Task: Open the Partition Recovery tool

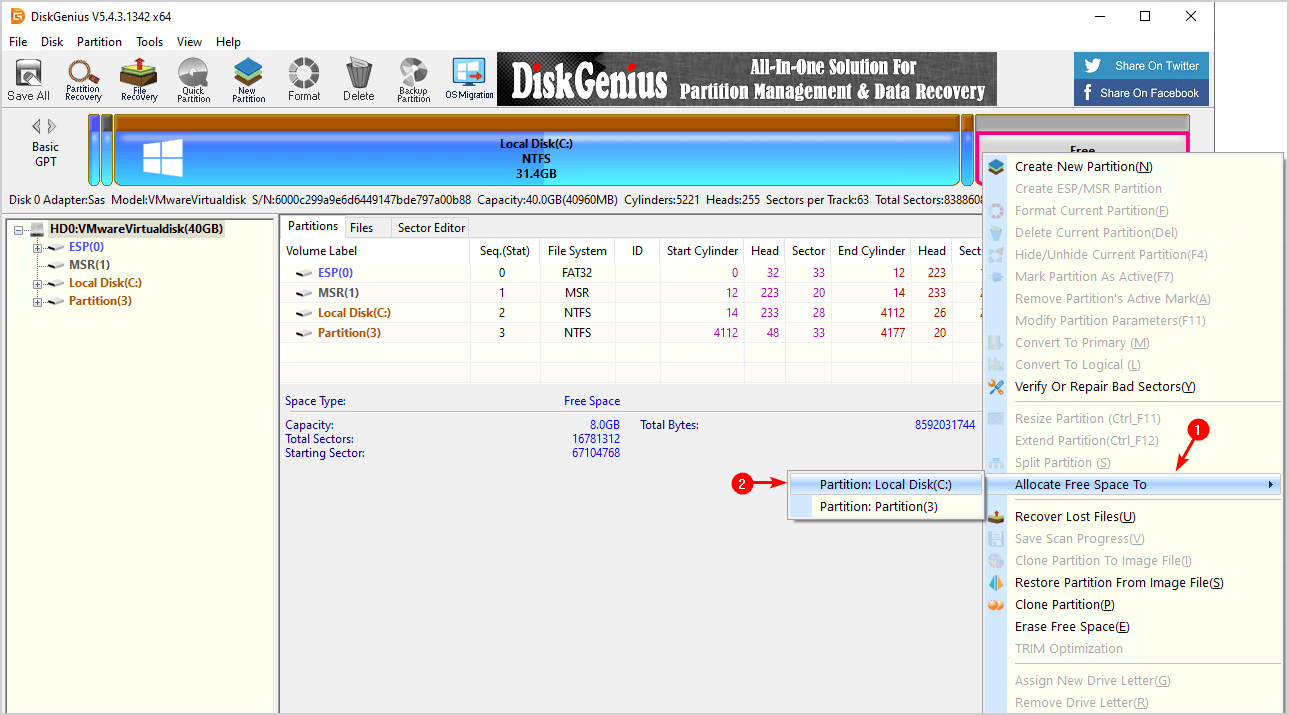Action: (x=83, y=80)
